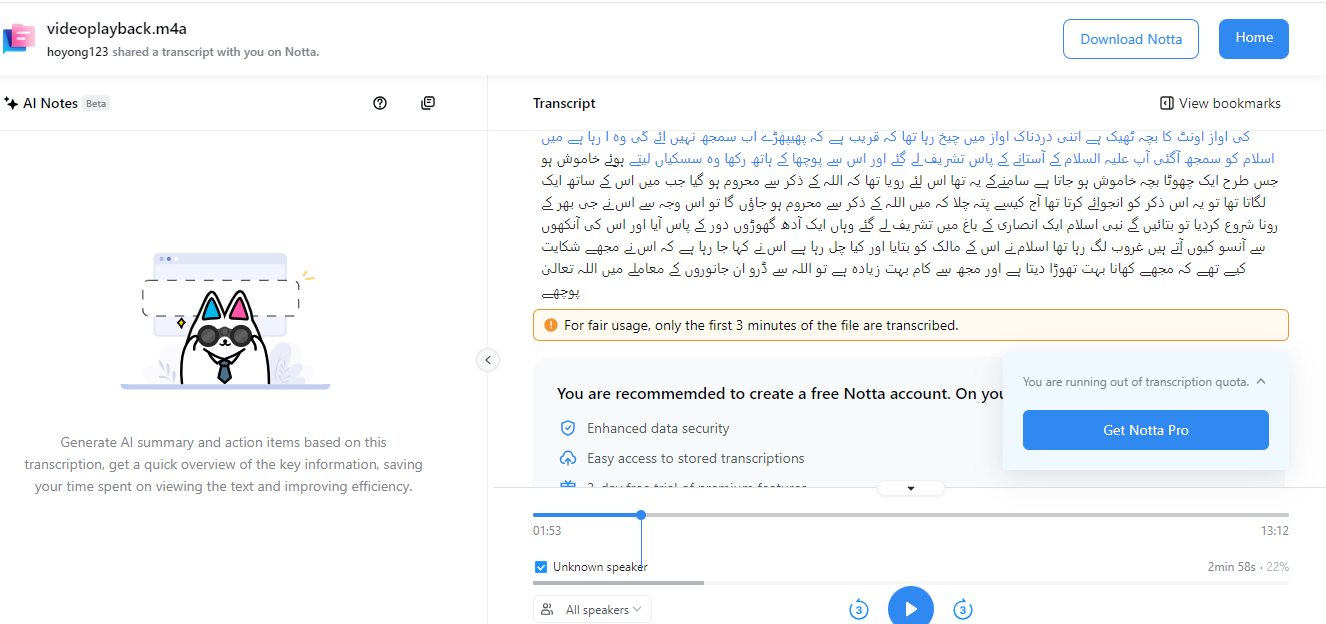Toggle the Unknown speaker checkbox
The width and height of the screenshot is (1326, 624).
[541, 567]
